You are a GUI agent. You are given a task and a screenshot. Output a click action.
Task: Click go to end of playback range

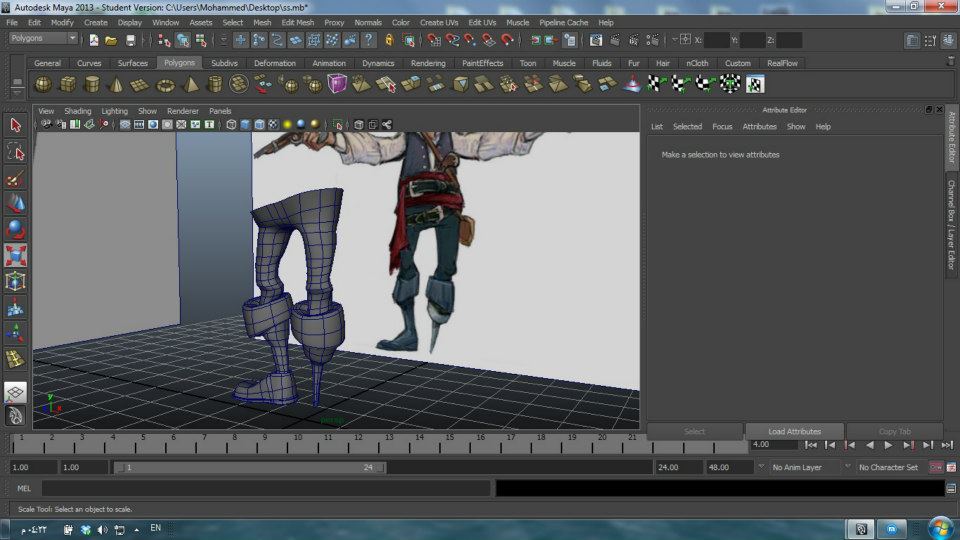(x=947, y=445)
